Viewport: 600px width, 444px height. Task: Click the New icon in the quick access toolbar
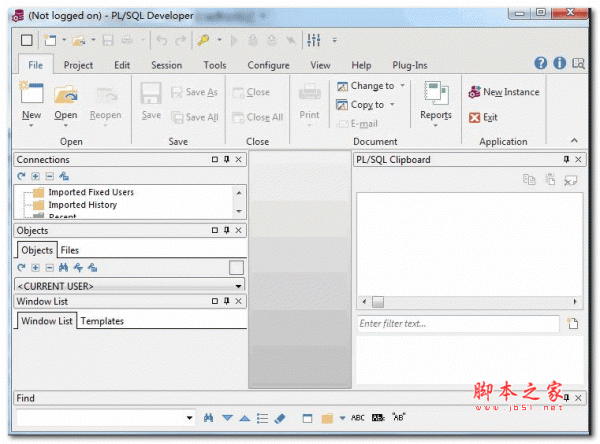click(50, 40)
